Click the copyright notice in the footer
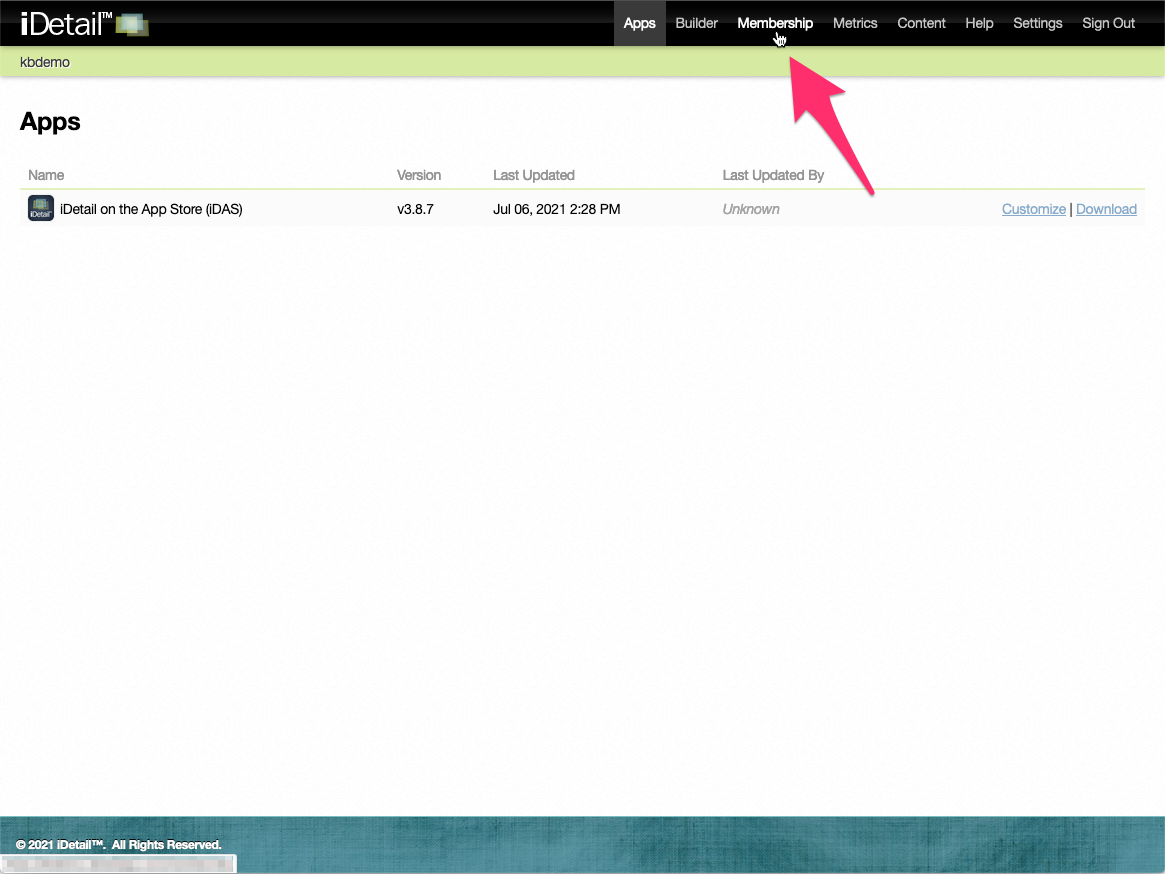Screen dimensions: 1165x874 [119, 844]
